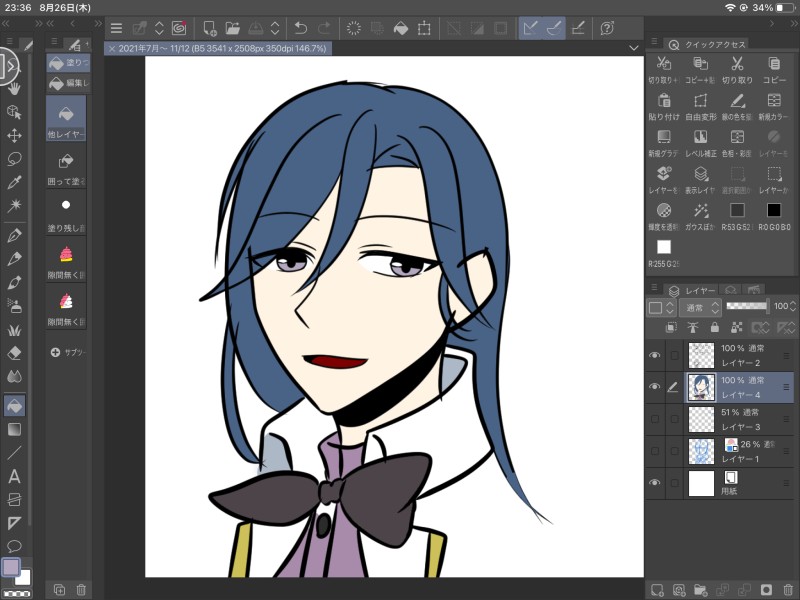The width and height of the screenshot is (800, 600).
Task: Select the Text tool
Action: 14,477
